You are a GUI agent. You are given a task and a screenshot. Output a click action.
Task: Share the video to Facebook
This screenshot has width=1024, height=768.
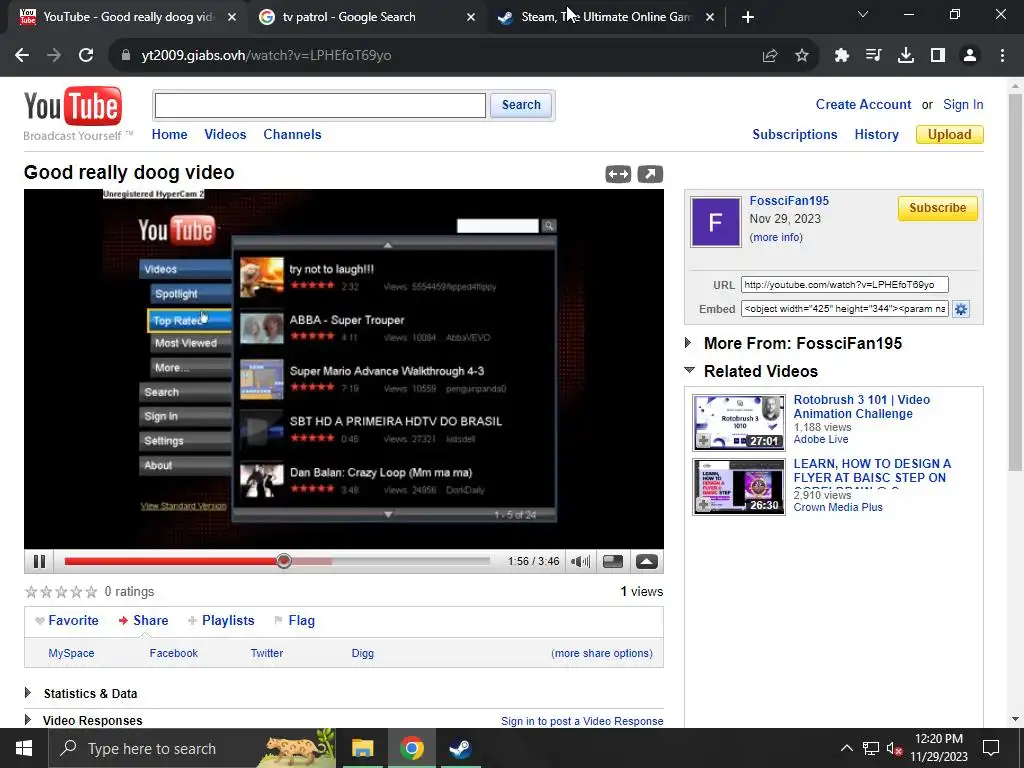174,653
